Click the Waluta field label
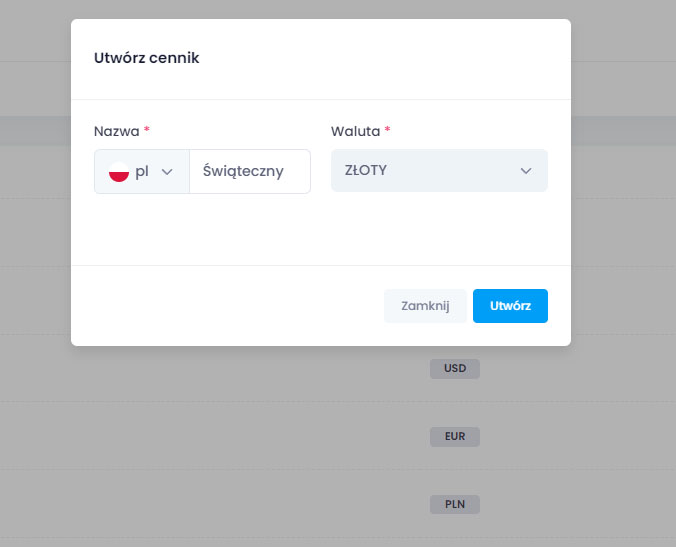Viewport: 676px width, 547px height. click(355, 131)
